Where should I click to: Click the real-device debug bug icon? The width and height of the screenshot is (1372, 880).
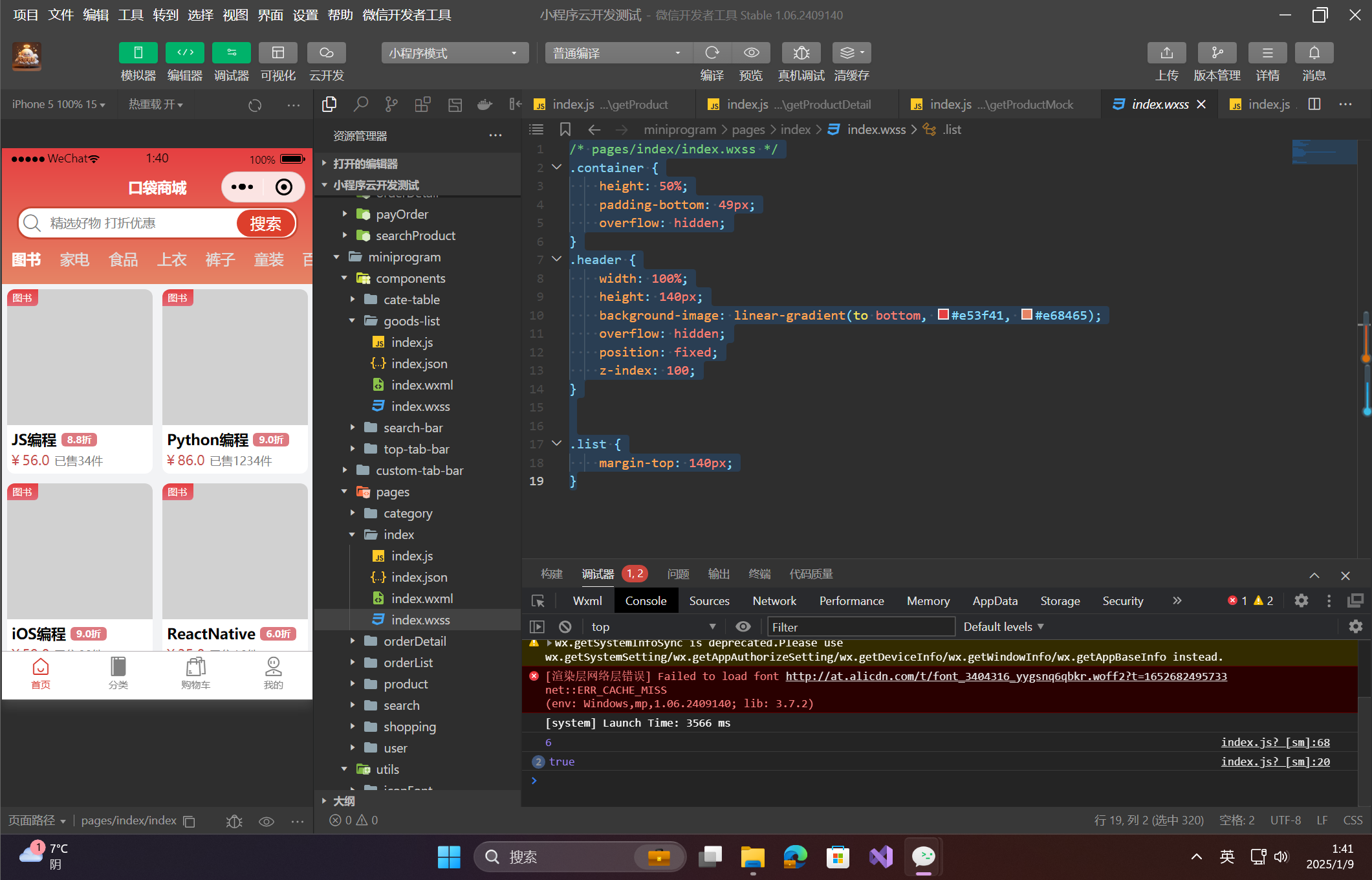tap(801, 53)
